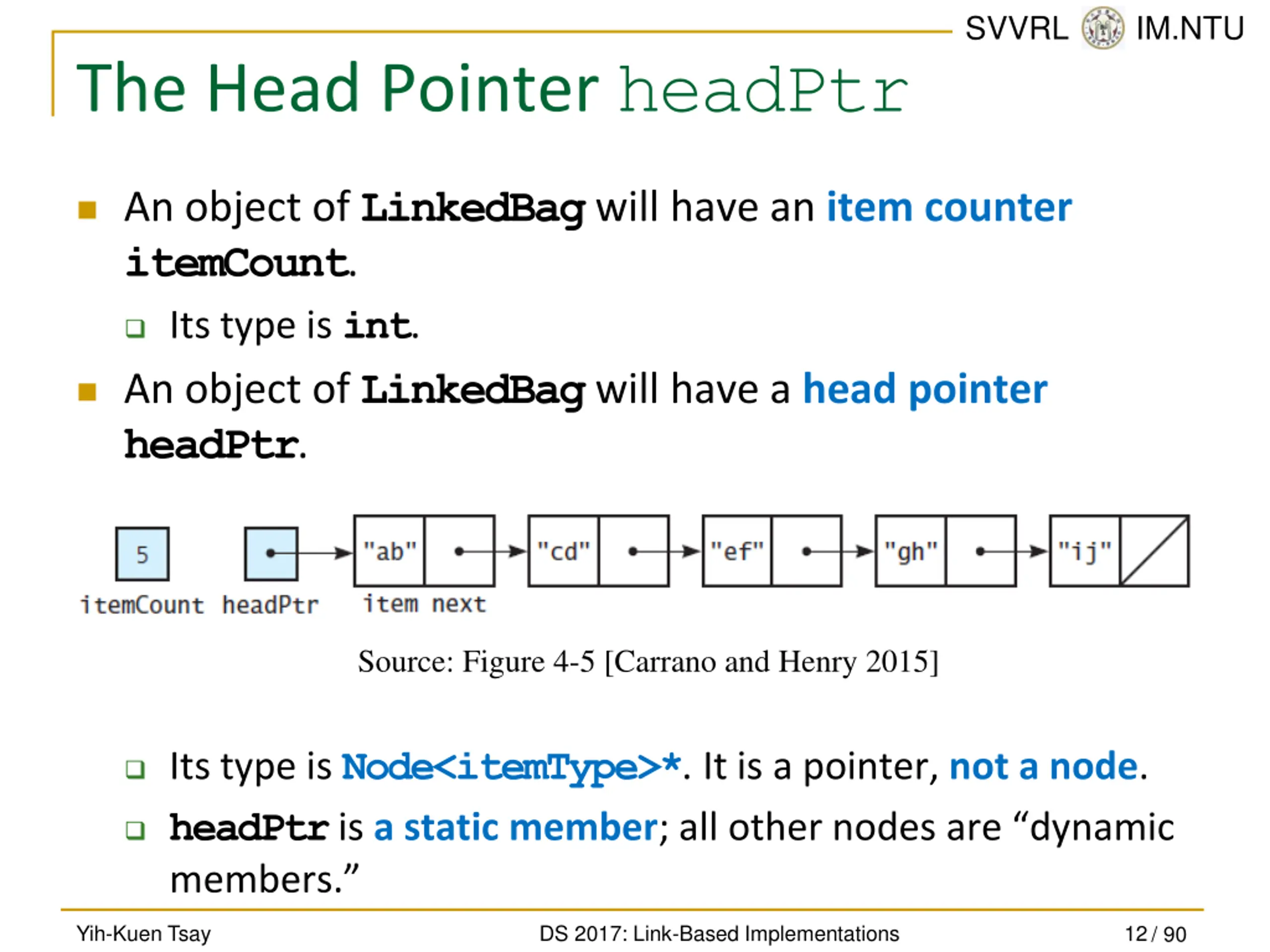Screen dimensions: 1270x952
Task: Click the green square bullet before "Its type is int"
Action: [135, 328]
